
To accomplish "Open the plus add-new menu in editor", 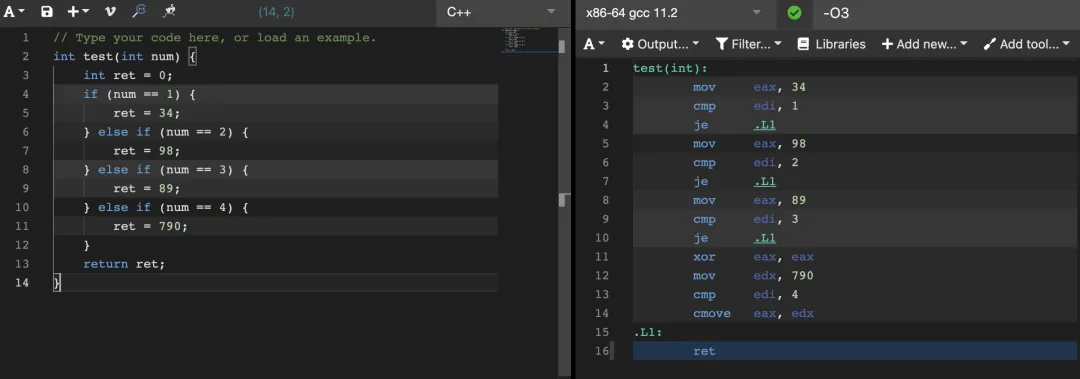I will (78, 12).
